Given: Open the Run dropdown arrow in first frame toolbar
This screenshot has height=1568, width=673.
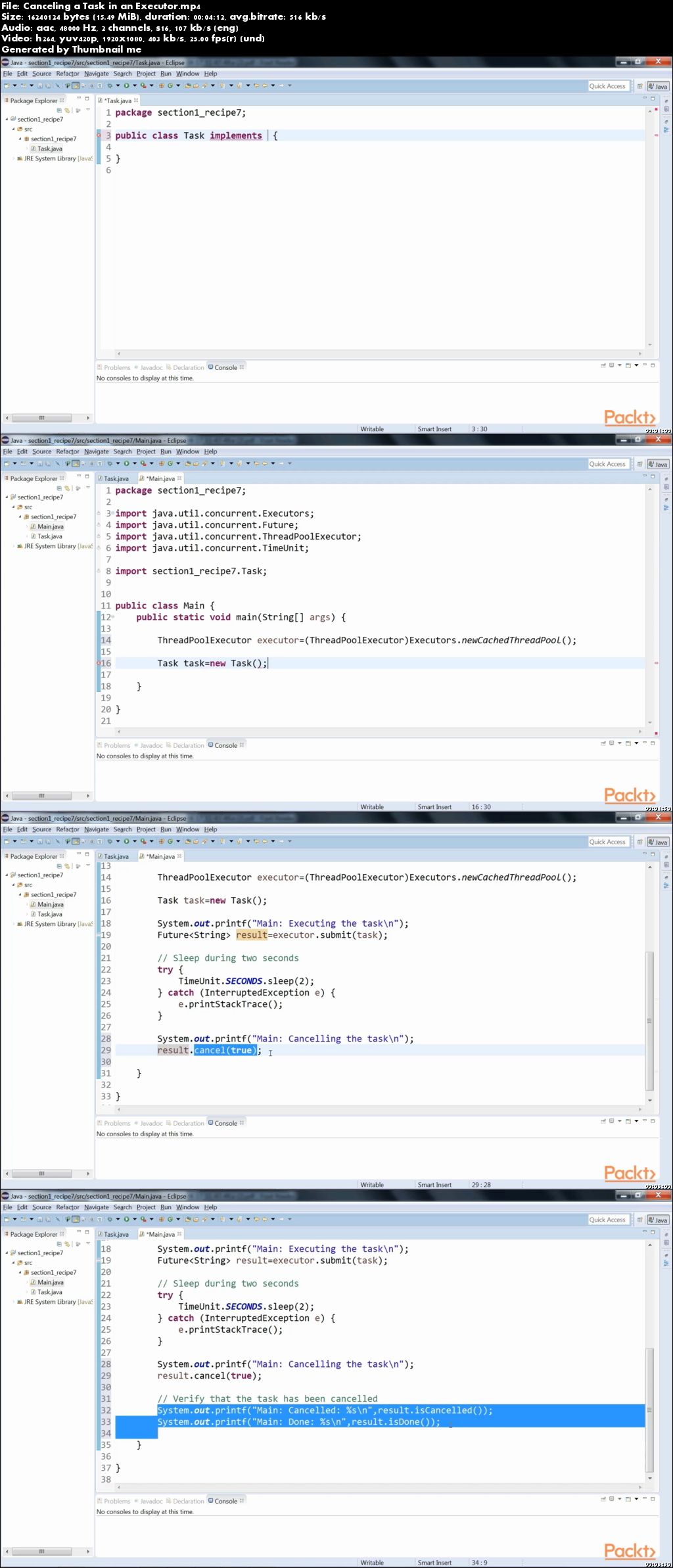Looking at the screenshot, I should (x=134, y=85).
